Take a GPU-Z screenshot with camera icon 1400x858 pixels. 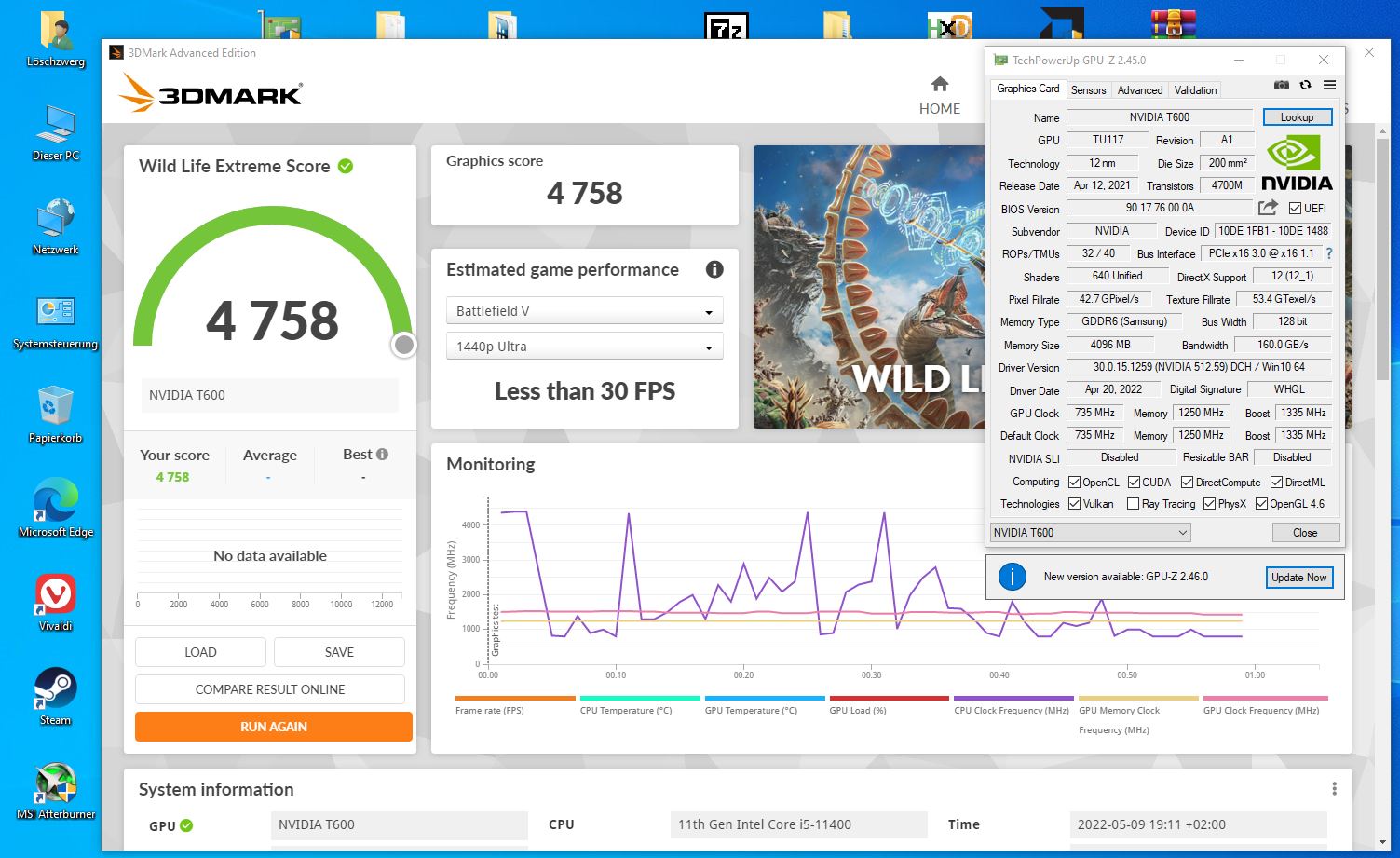(x=1282, y=85)
